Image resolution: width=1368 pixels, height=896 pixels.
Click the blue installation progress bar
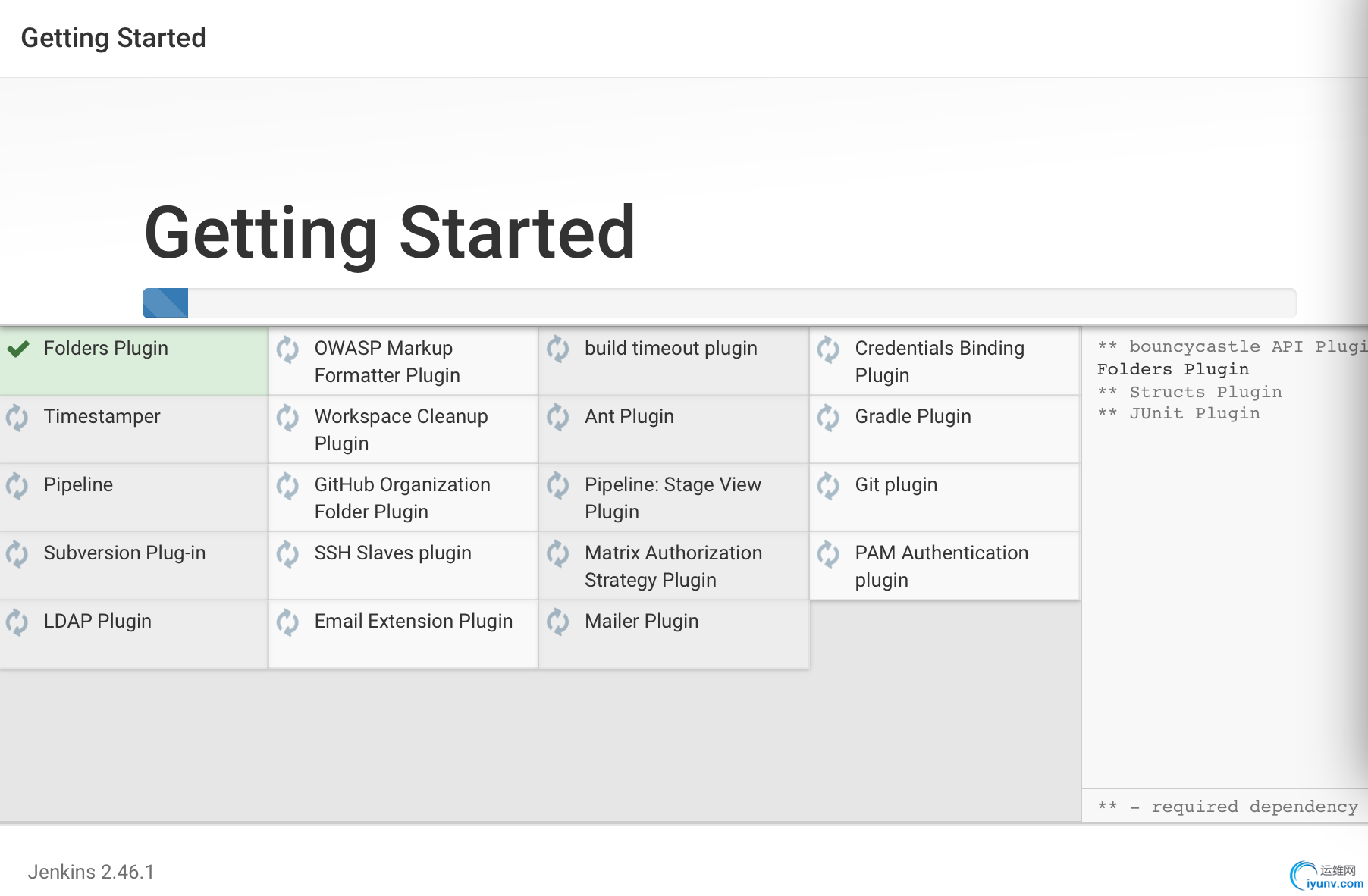165,303
